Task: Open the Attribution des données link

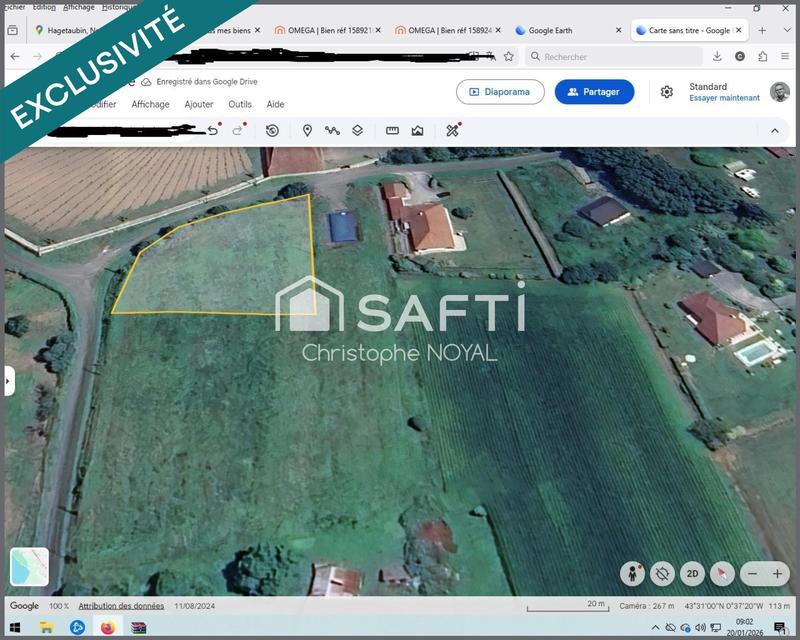Action: click(x=122, y=606)
